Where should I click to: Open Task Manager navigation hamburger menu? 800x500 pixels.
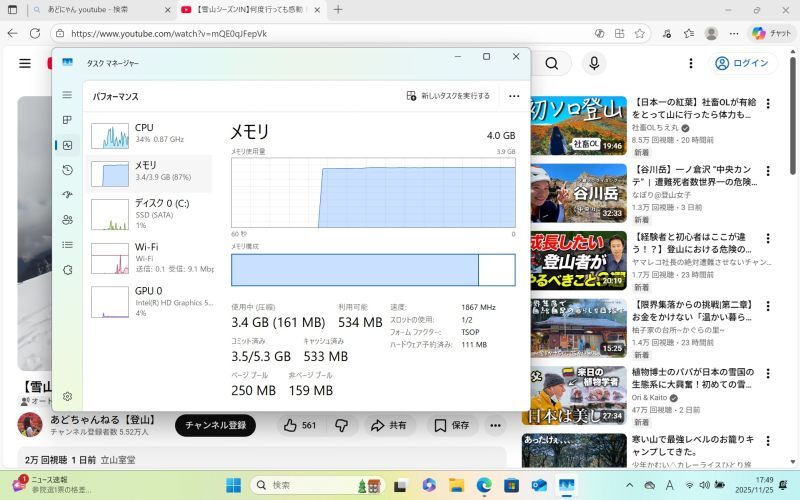(67, 95)
